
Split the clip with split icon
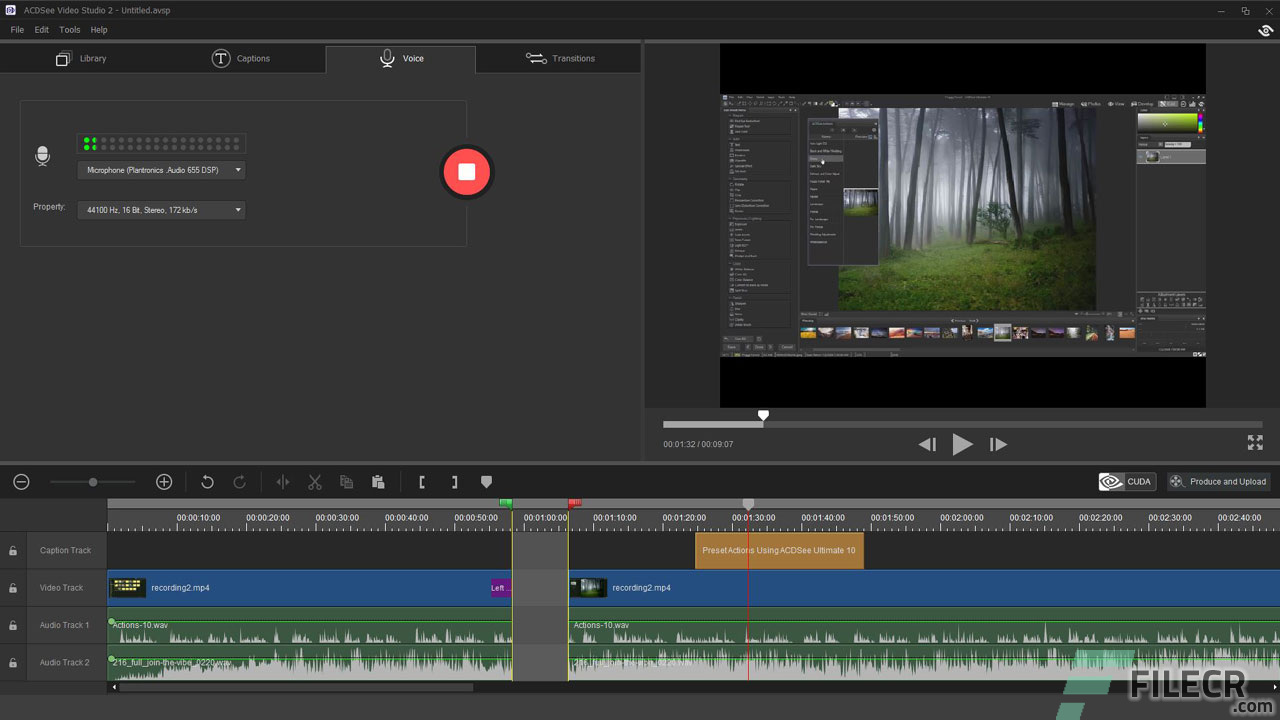coord(283,482)
